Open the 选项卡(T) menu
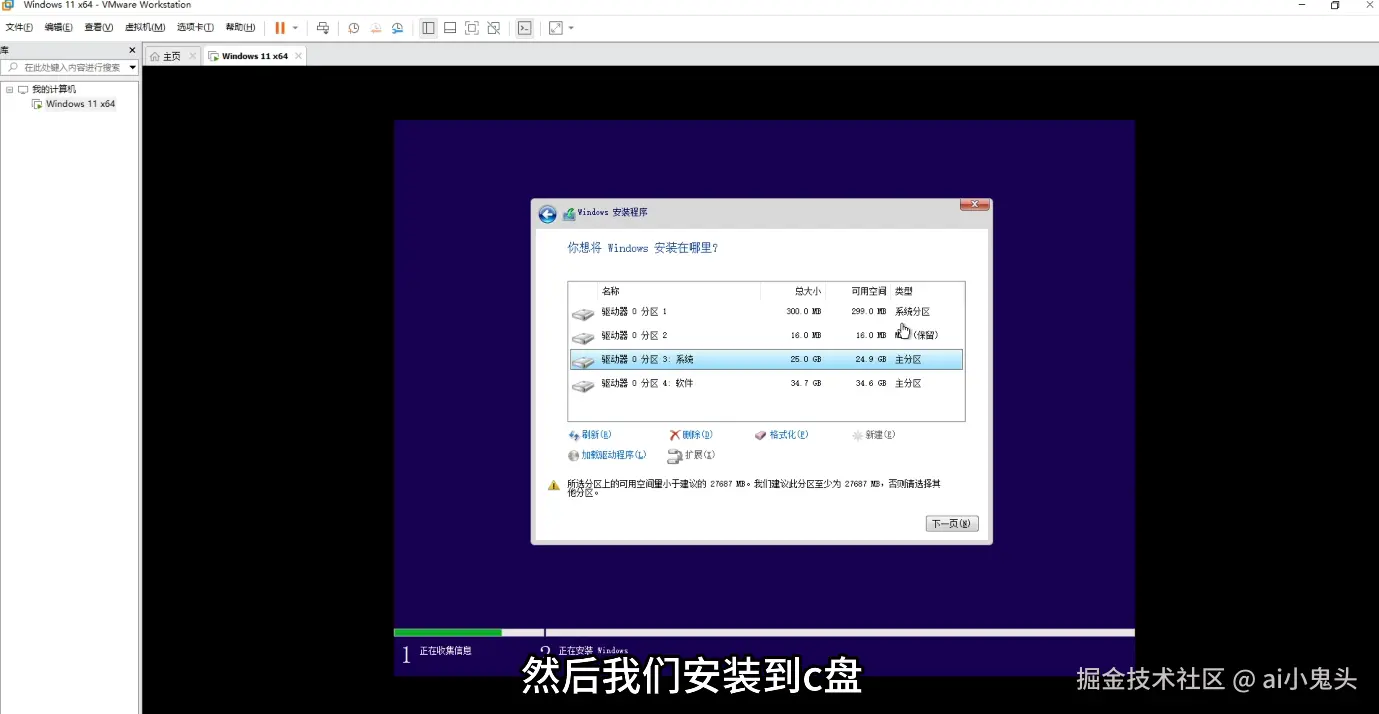 pos(195,28)
